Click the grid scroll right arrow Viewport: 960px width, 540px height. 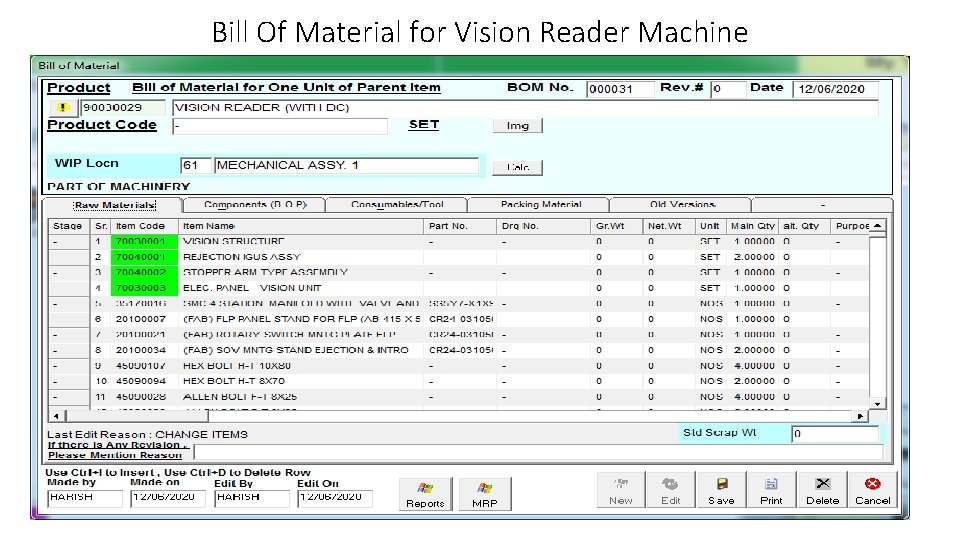(860, 416)
